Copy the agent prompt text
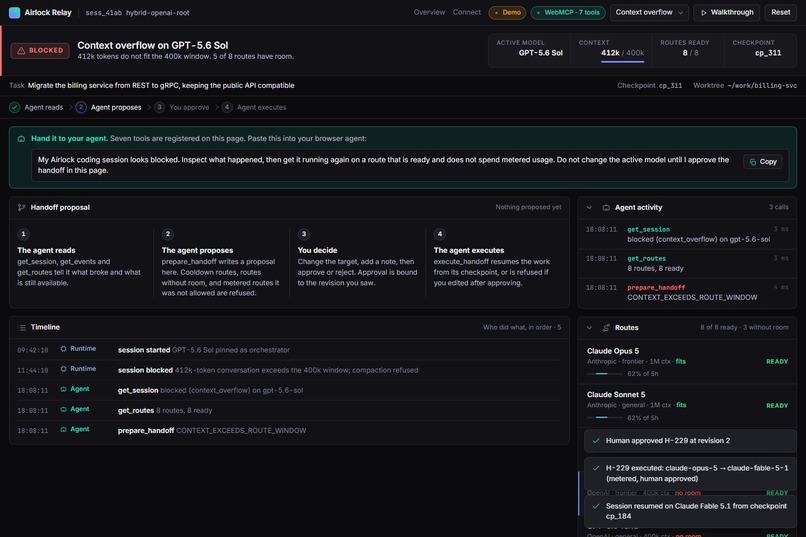The width and height of the screenshot is (806, 537). 763,161
